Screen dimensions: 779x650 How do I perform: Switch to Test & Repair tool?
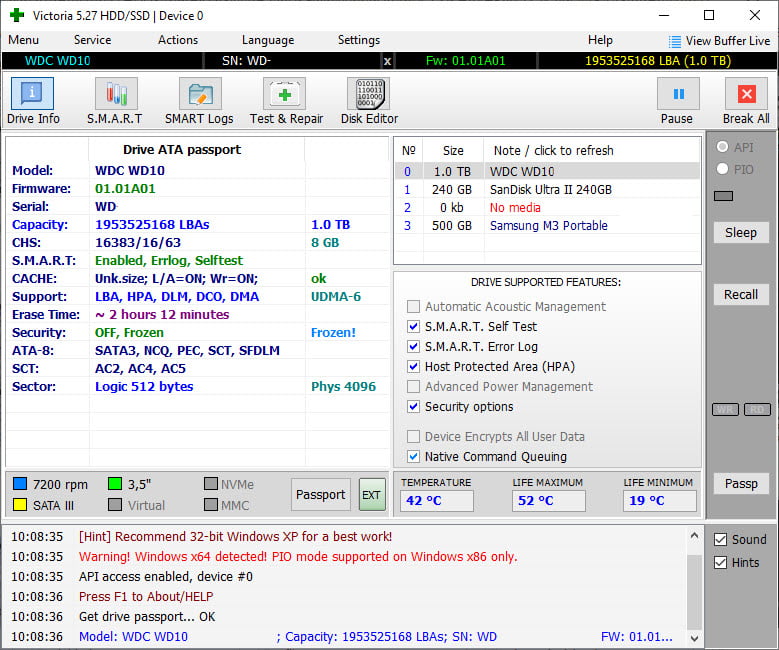pyautogui.click(x=284, y=93)
